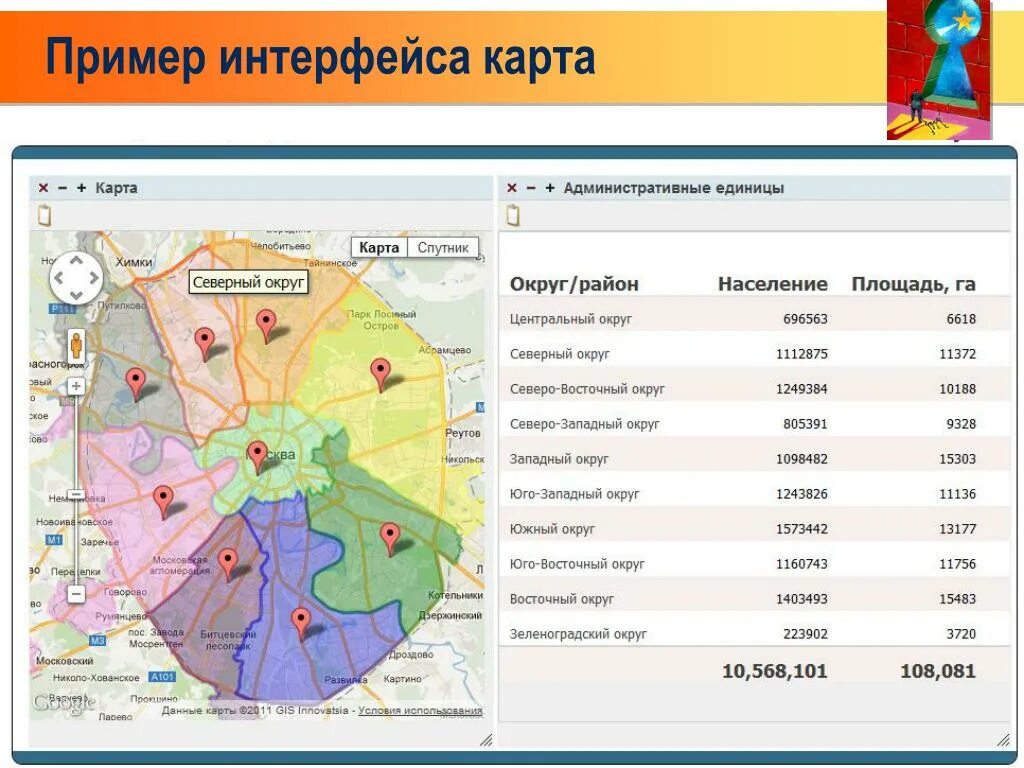Click the total area 108,081
Viewport: 1024px width, 768px height.
pyautogui.click(x=938, y=671)
